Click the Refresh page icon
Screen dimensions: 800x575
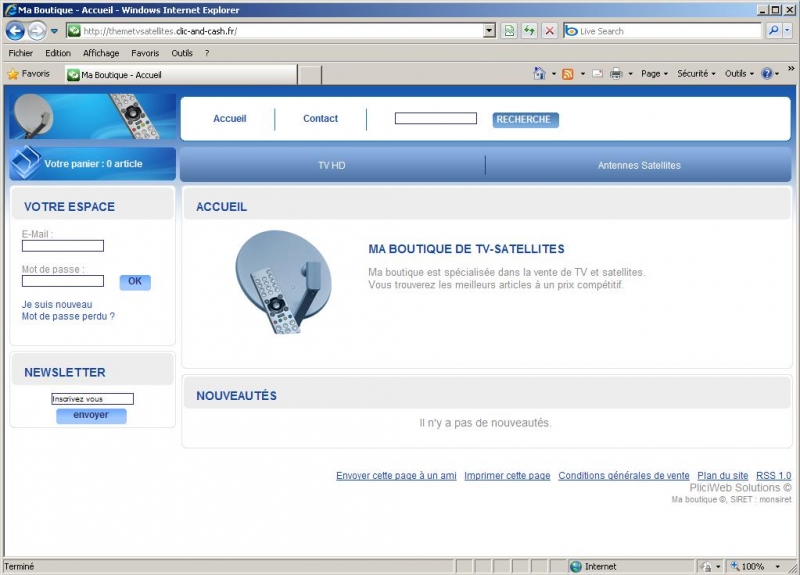click(529, 31)
